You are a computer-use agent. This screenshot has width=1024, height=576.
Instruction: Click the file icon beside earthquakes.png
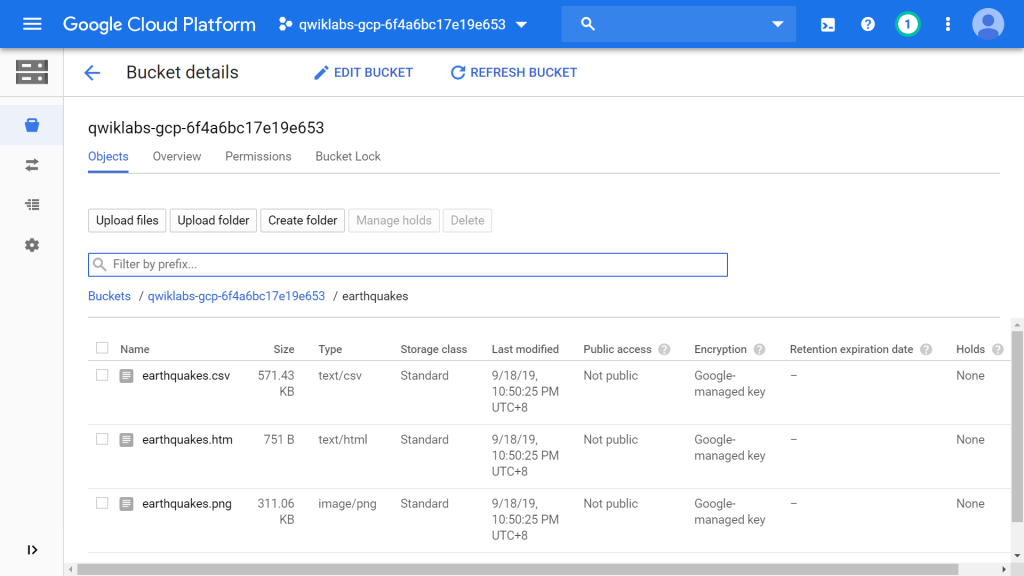[126, 504]
